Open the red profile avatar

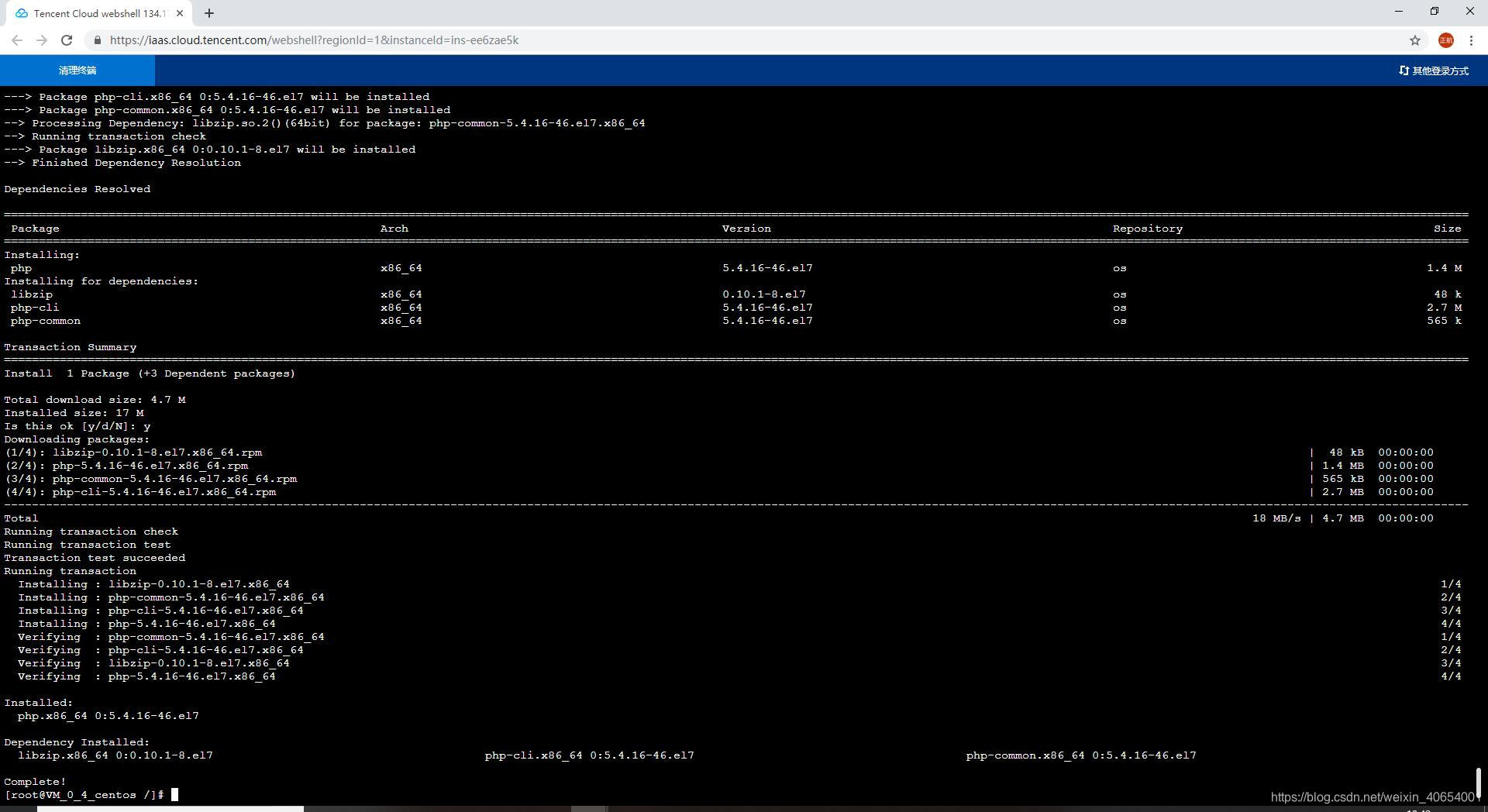click(x=1445, y=40)
